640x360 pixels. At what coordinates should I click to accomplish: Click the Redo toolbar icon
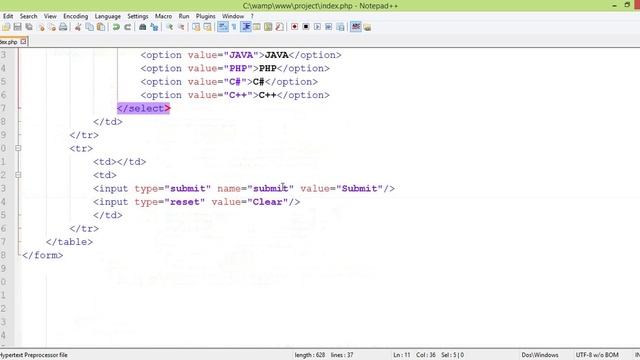[127, 27]
